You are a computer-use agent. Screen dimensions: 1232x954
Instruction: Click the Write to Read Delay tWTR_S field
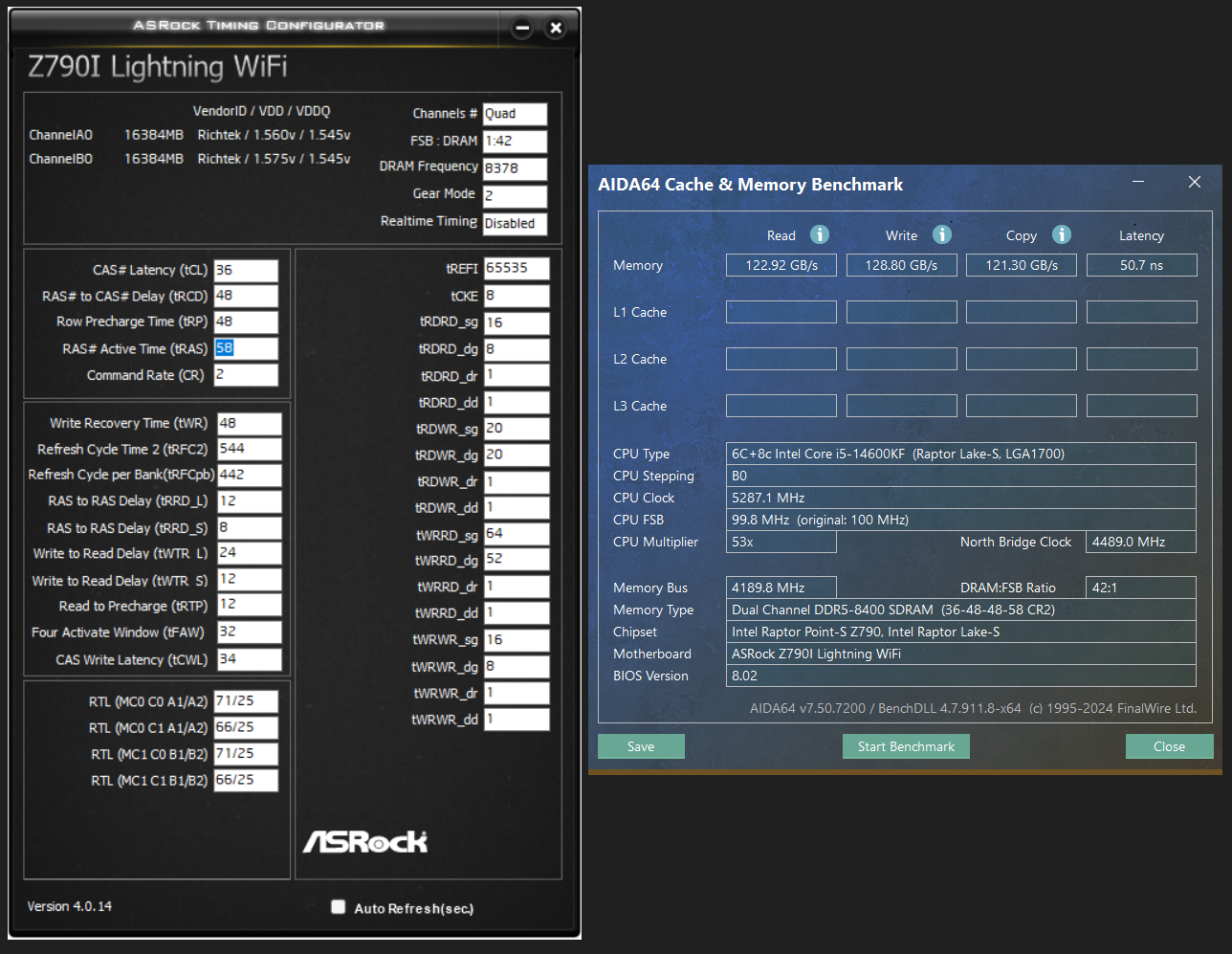[x=250, y=580]
